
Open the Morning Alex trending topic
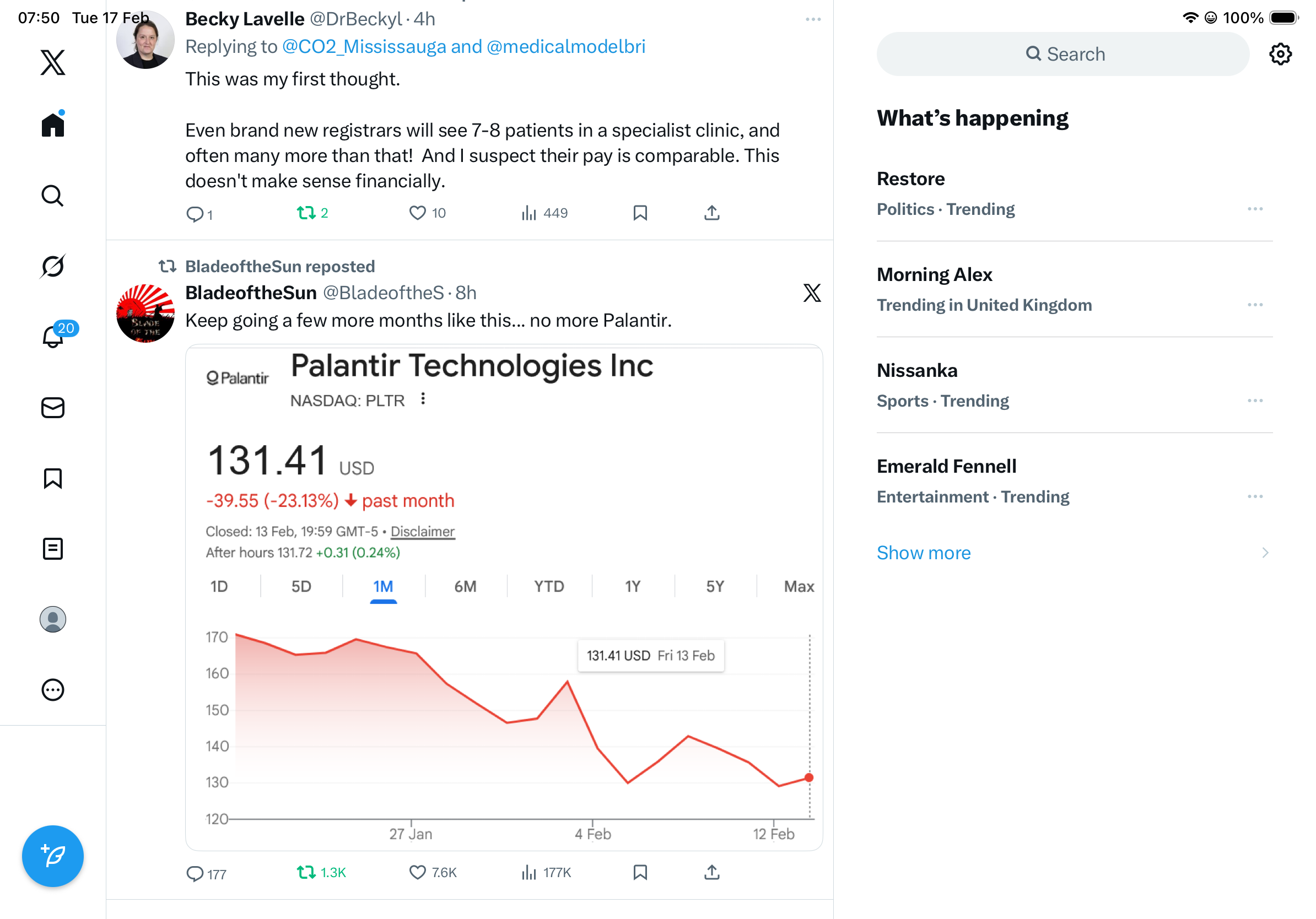(934, 275)
